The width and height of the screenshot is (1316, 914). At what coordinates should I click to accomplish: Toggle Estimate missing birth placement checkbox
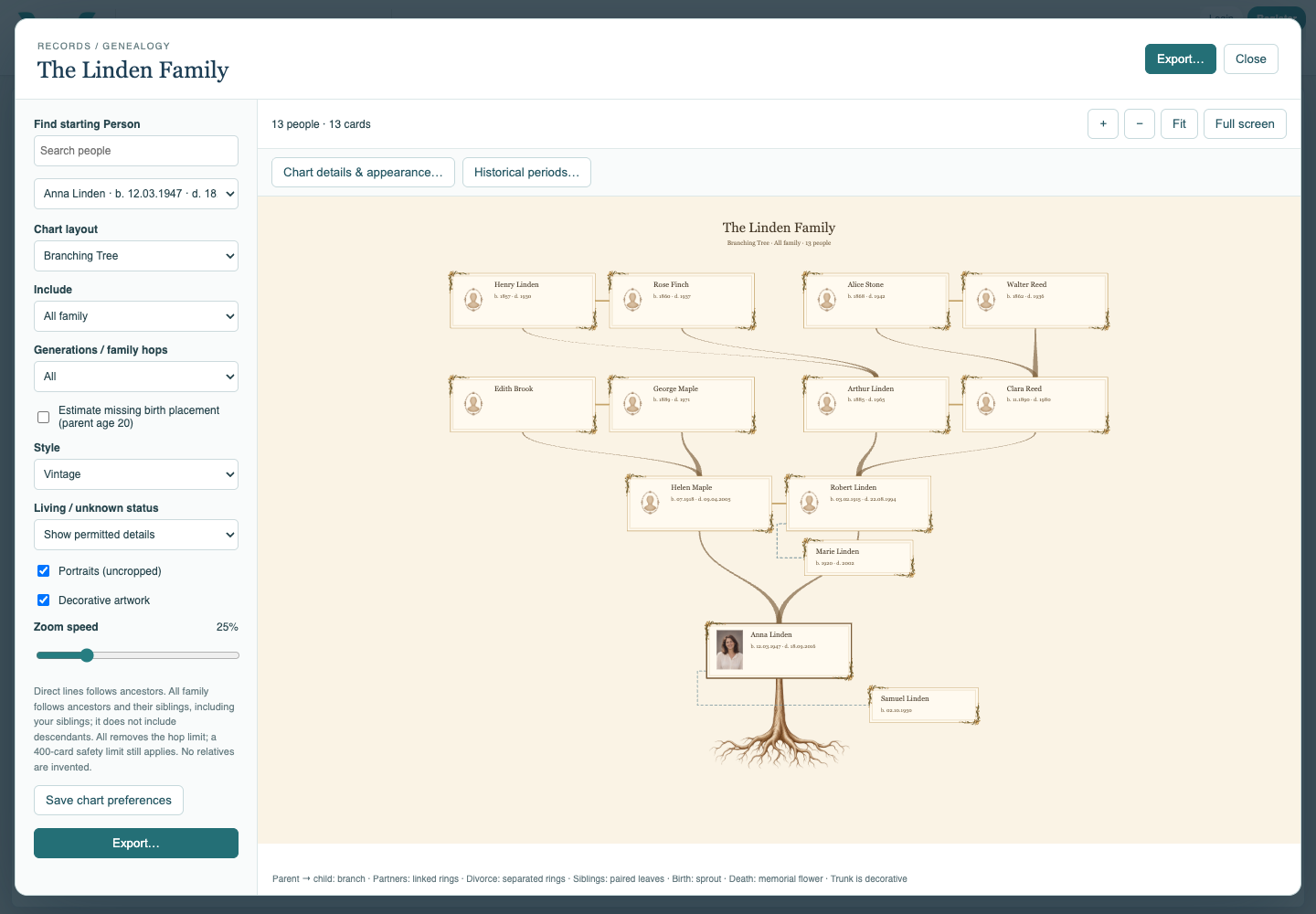point(43,417)
